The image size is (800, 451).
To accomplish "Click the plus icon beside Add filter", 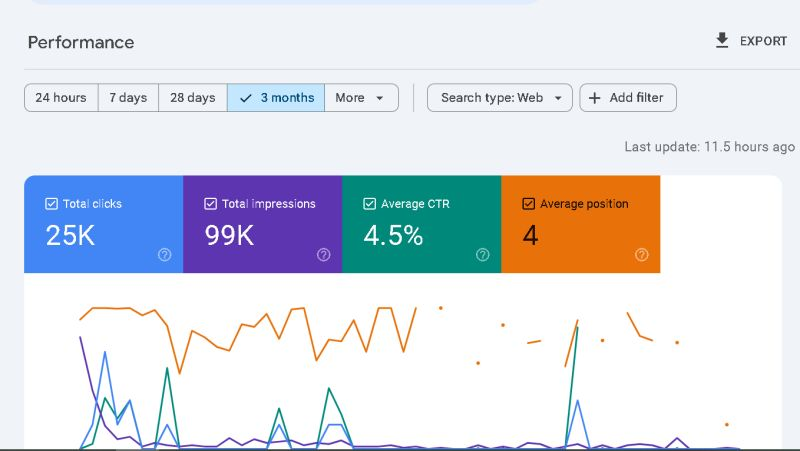I will (x=594, y=98).
